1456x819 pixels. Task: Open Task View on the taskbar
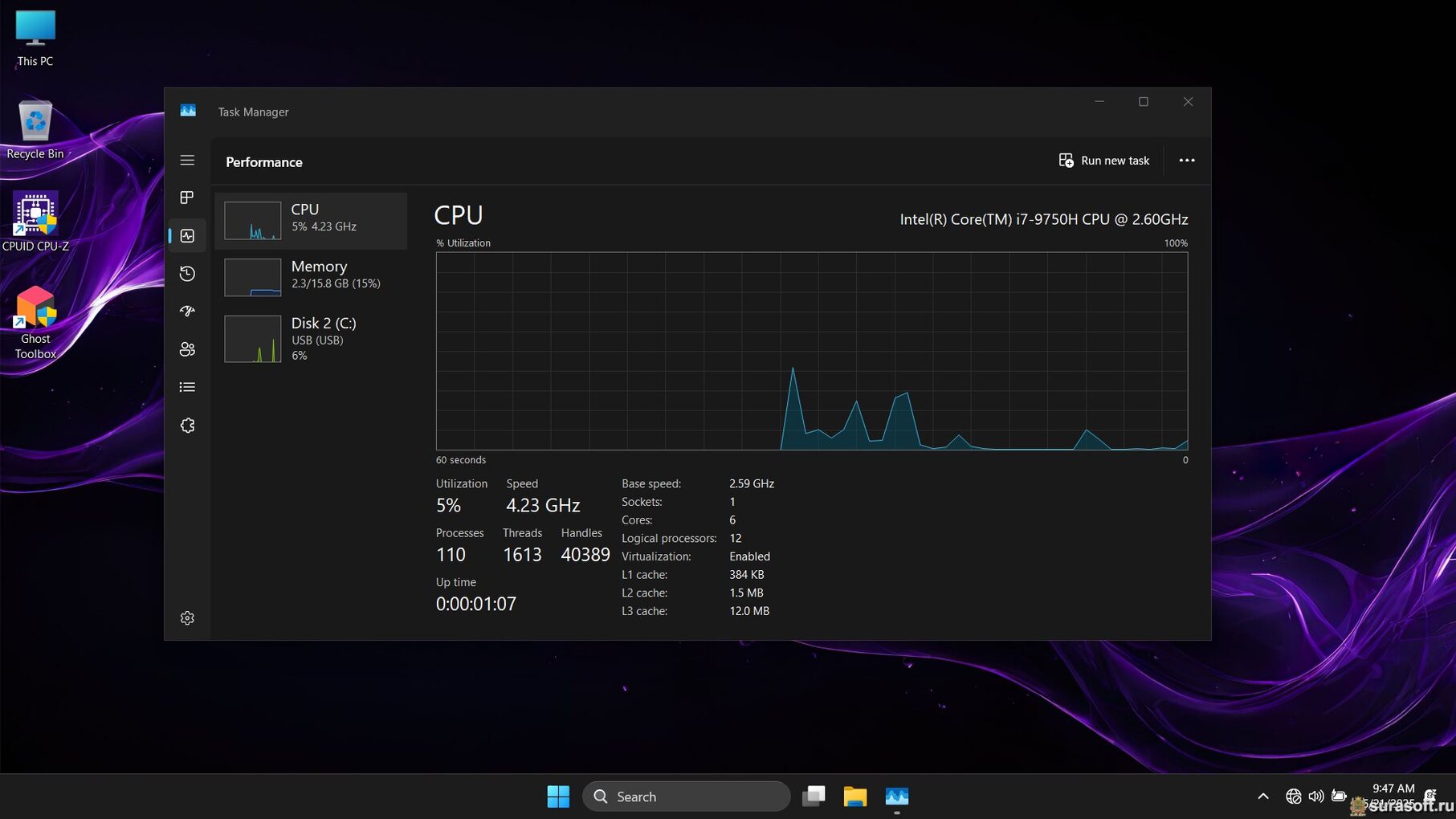tap(814, 797)
